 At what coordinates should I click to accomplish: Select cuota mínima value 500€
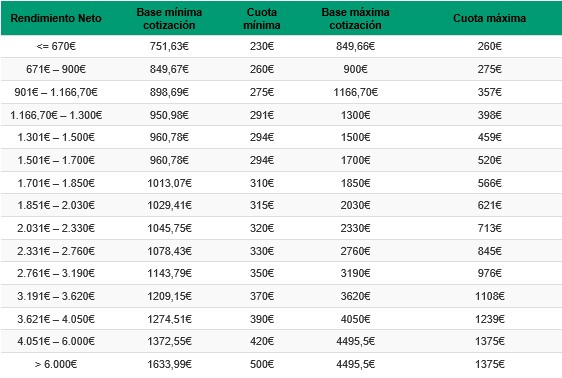[x=262, y=364]
